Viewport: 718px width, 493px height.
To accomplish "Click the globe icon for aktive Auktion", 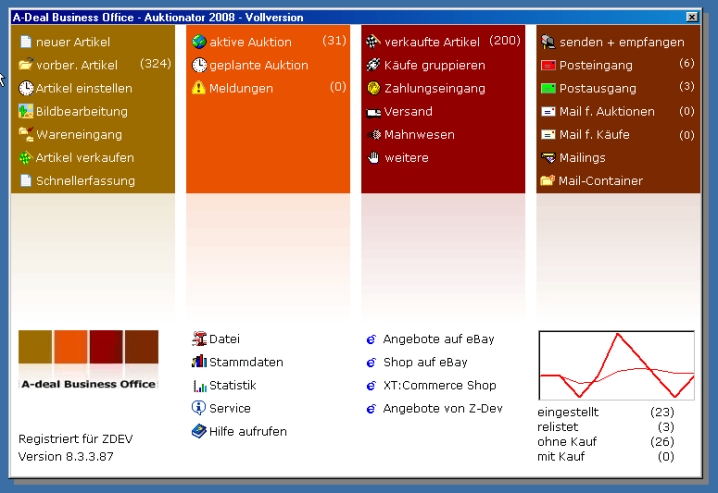I will click(x=200, y=42).
